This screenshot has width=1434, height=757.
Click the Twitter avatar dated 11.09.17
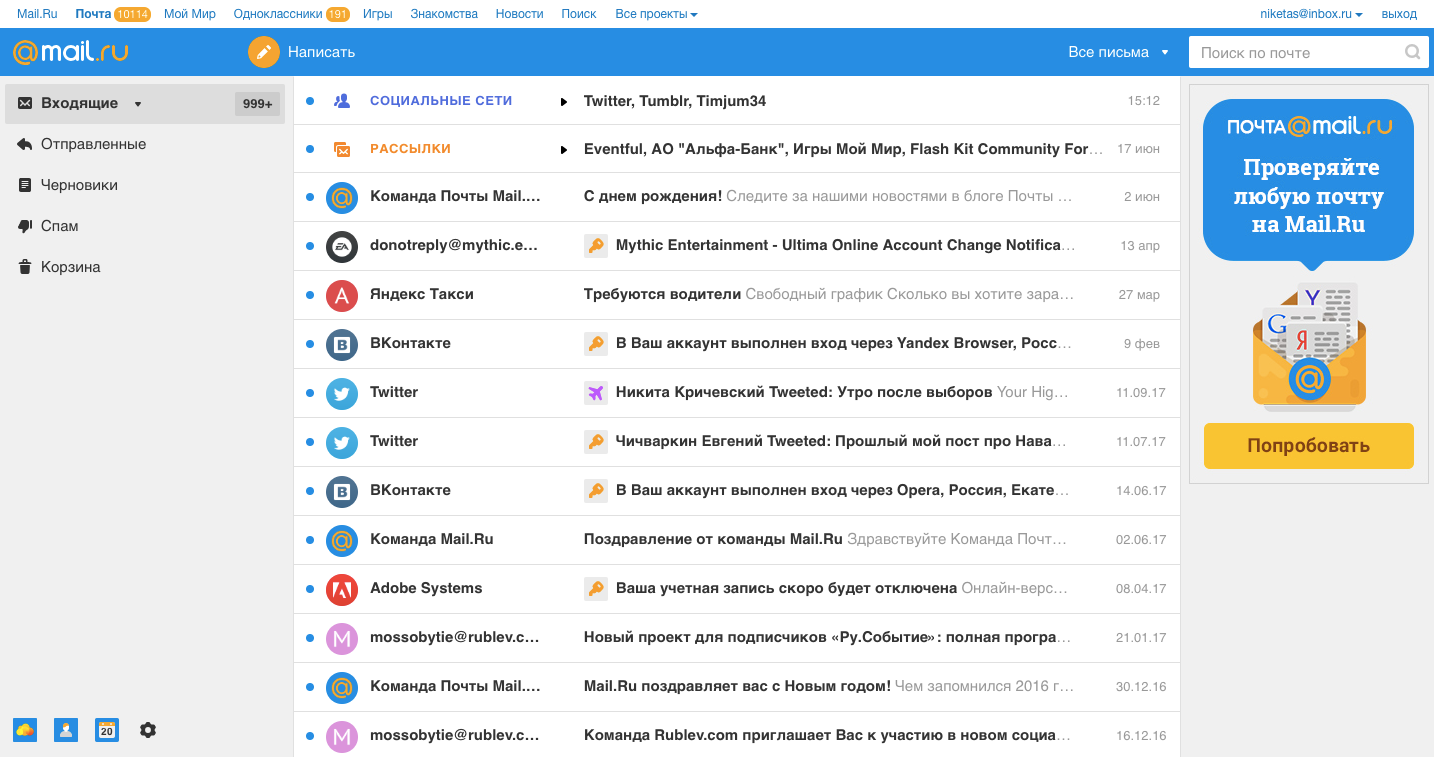342,393
